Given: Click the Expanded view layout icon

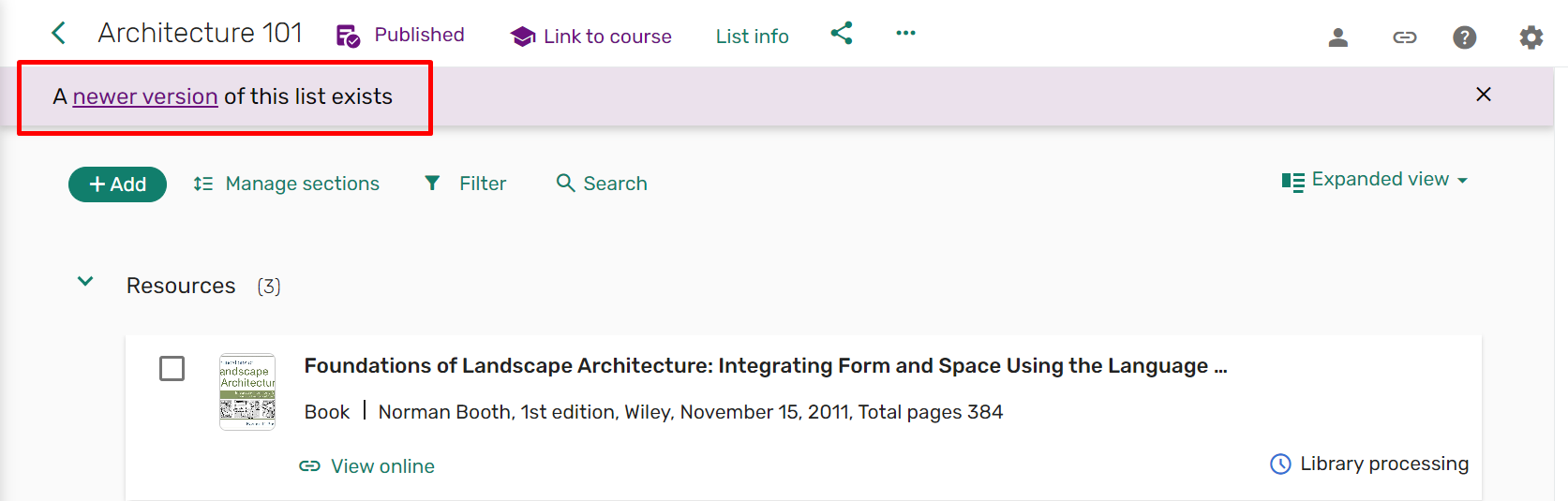Looking at the screenshot, I should [1293, 182].
